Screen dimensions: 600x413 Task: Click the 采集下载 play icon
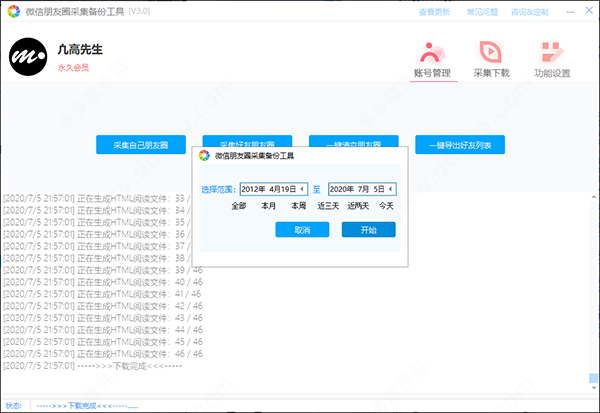pos(491,52)
